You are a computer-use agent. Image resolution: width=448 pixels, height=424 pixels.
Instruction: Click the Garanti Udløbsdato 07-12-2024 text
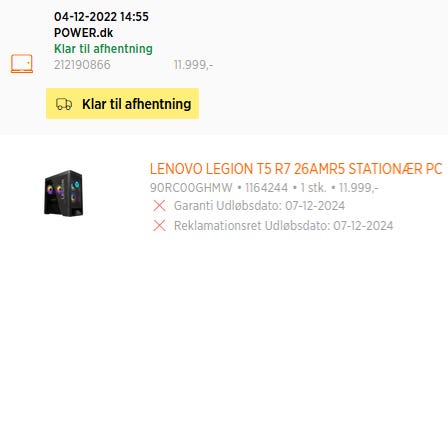coord(259,206)
